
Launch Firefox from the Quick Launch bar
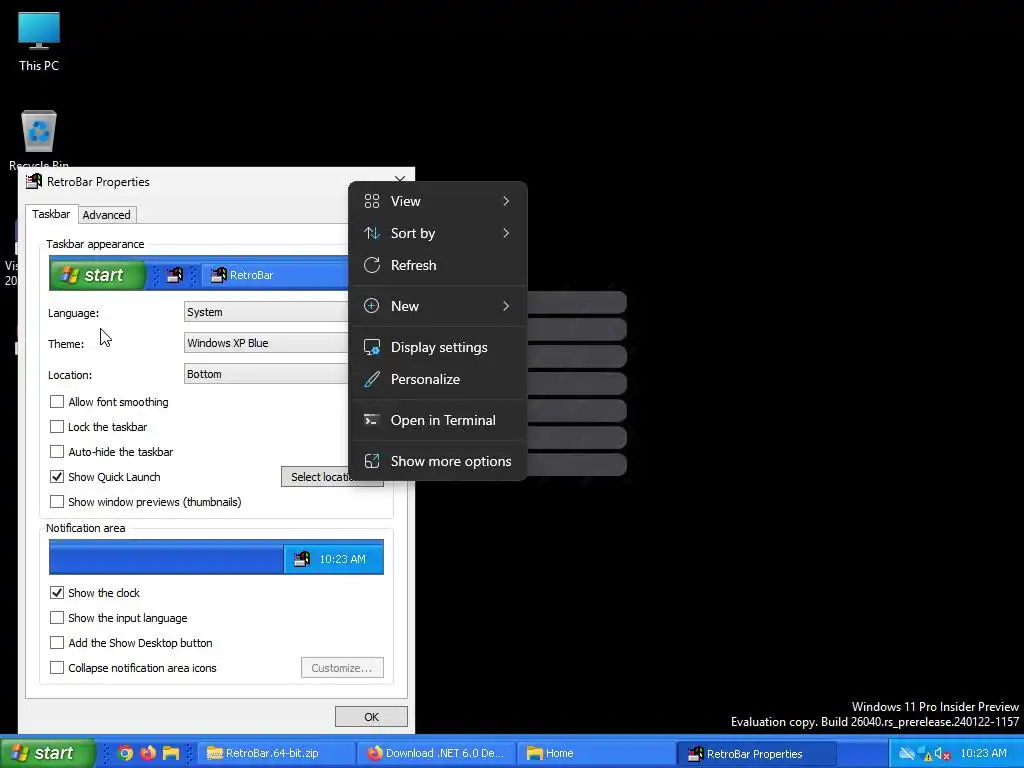(148, 753)
